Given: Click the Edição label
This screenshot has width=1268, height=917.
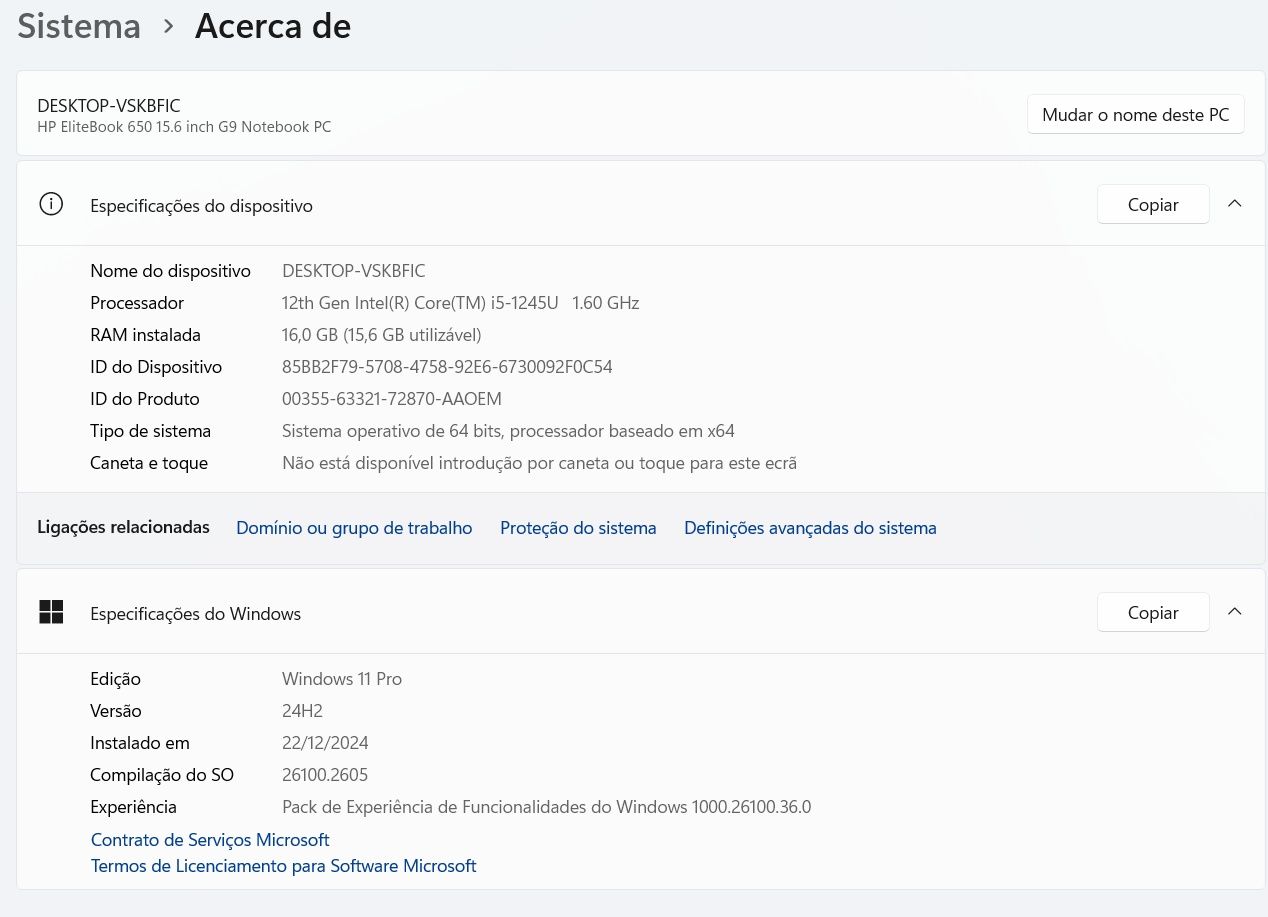Looking at the screenshot, I should coord(115,679).
